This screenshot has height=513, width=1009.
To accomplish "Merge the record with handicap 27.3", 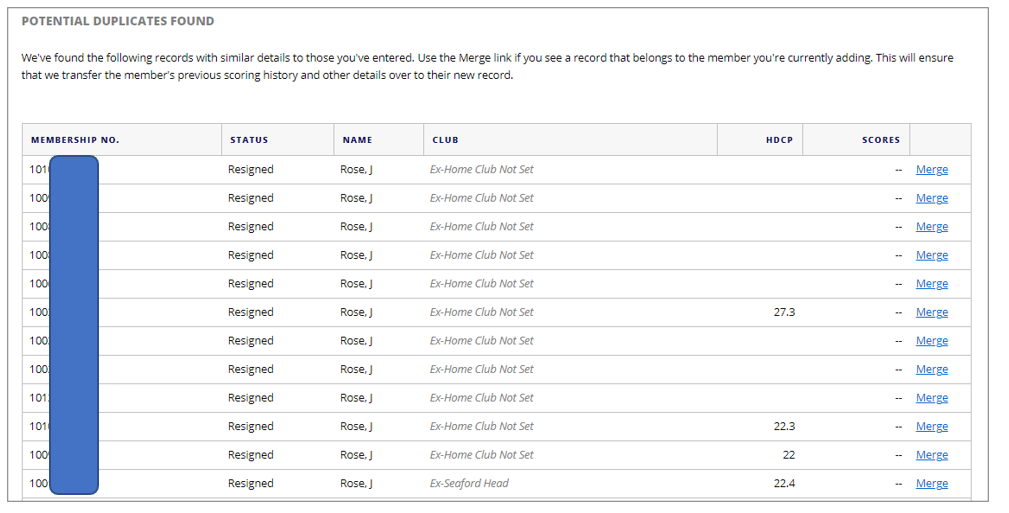I will click(x=931, y=312).
